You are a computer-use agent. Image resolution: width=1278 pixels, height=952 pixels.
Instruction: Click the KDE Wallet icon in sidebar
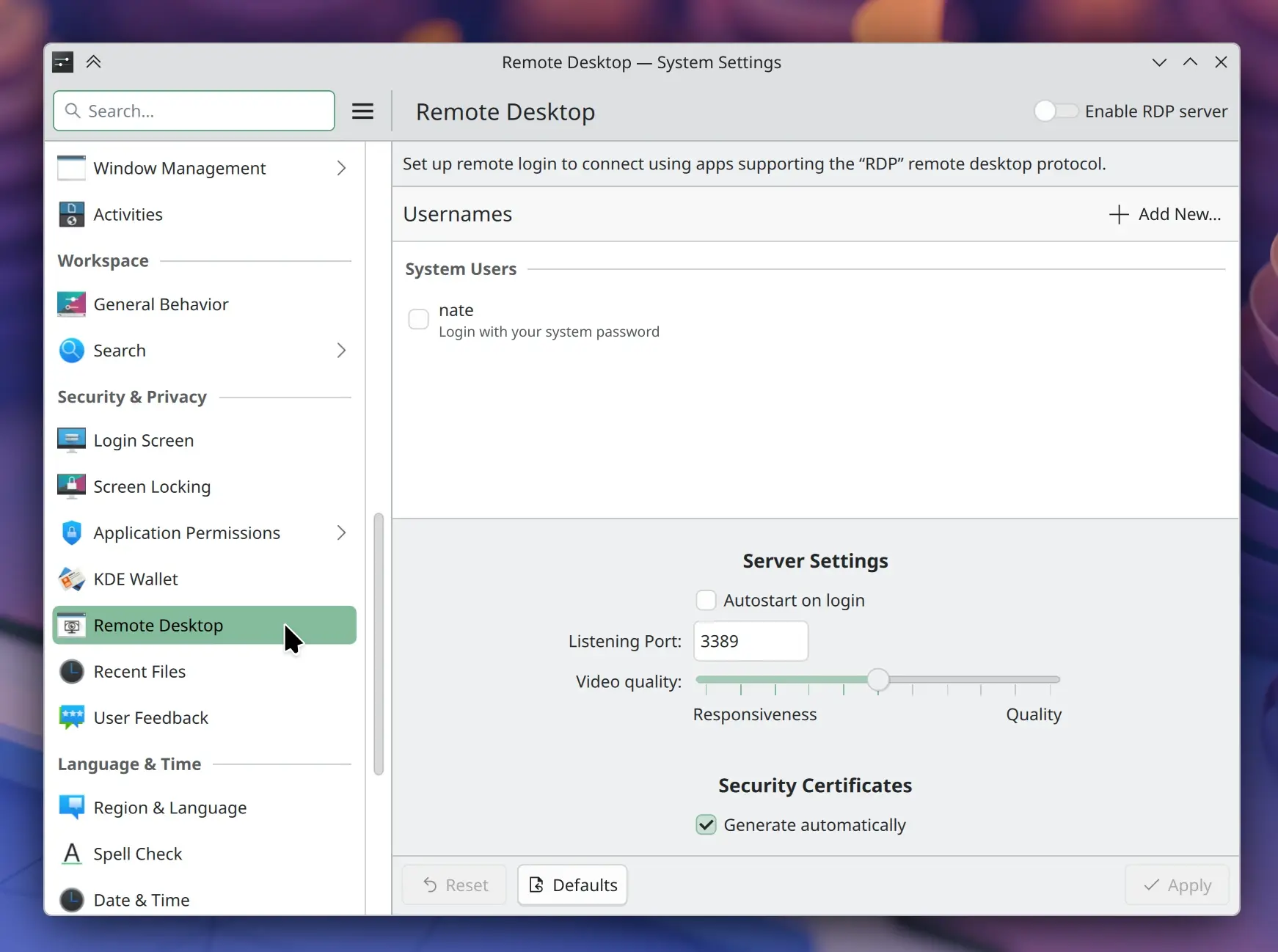(x=71, y=579)
